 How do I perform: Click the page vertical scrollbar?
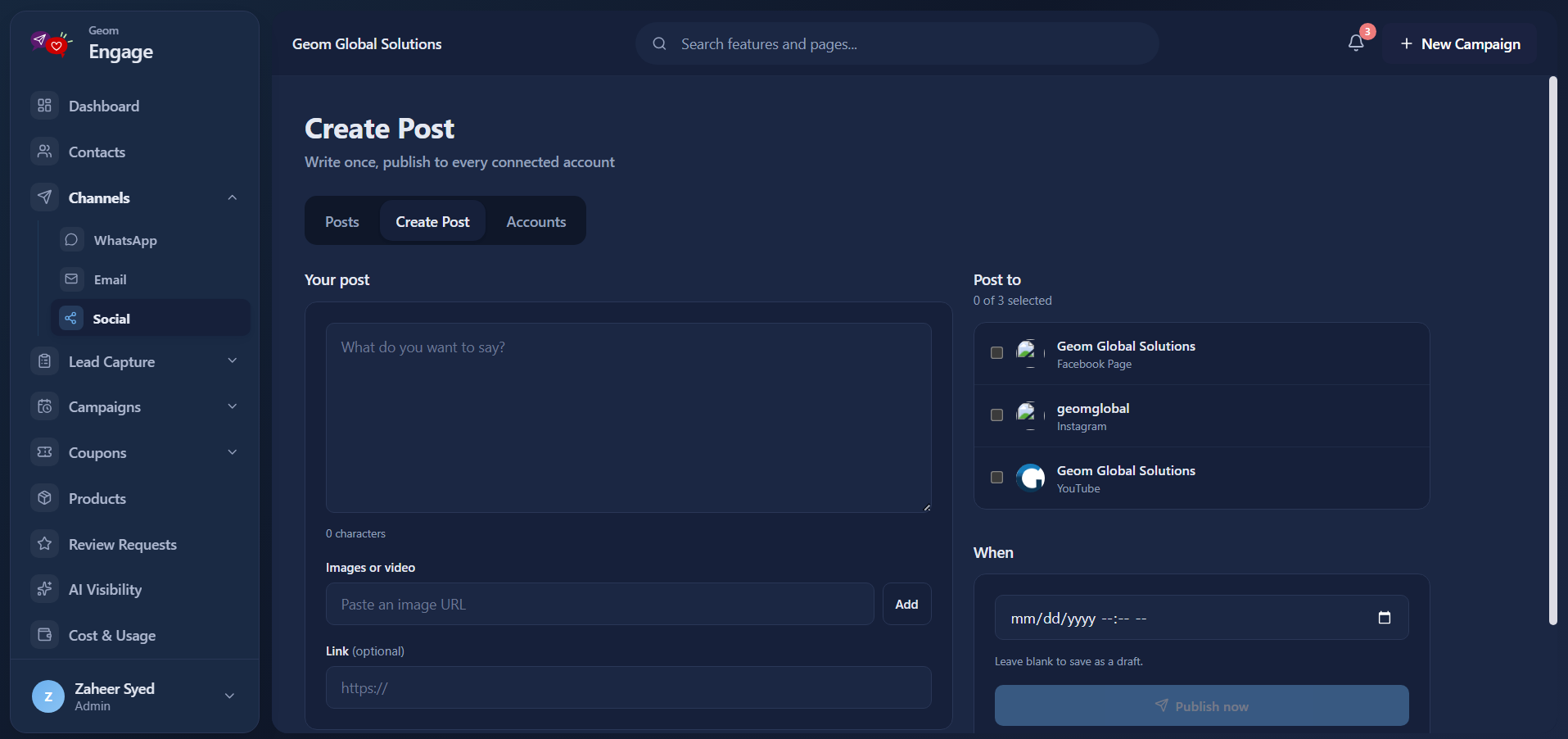[x=1552, y=351]
